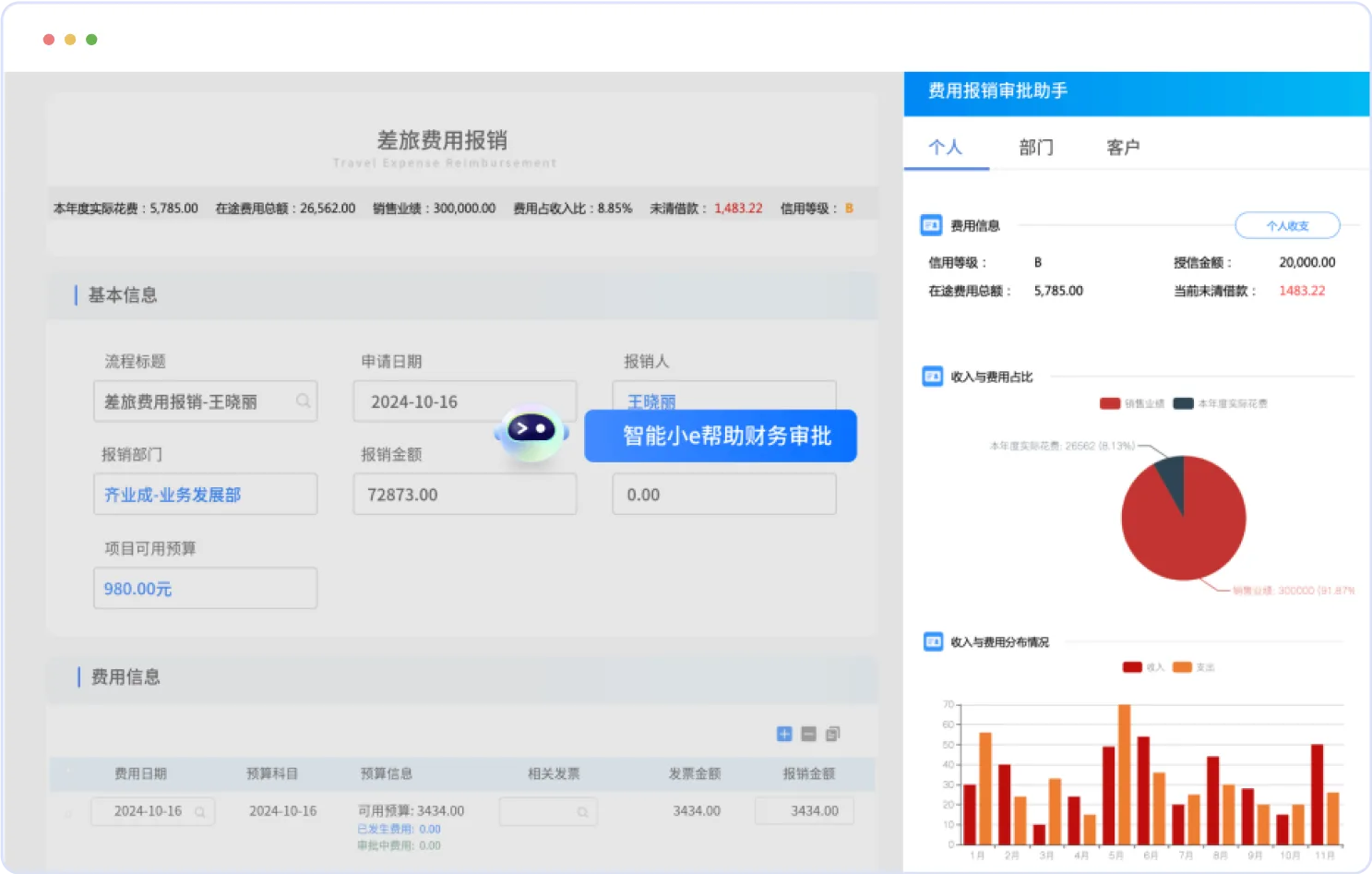Click the 发票金额 column header
The image size is (1372, 874).
coord(695,773)
